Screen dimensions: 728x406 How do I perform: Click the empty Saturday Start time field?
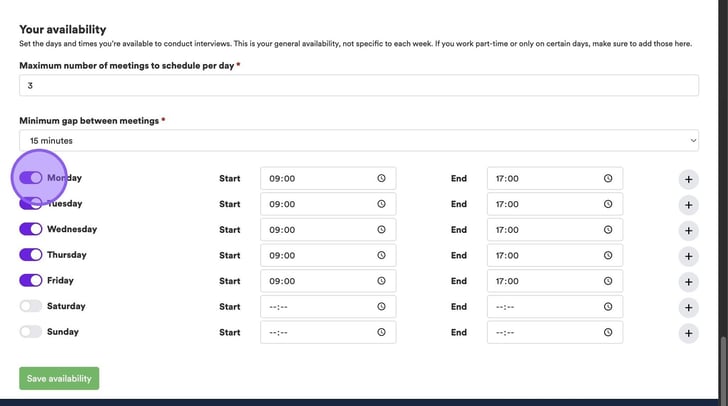tap(318, 307)
